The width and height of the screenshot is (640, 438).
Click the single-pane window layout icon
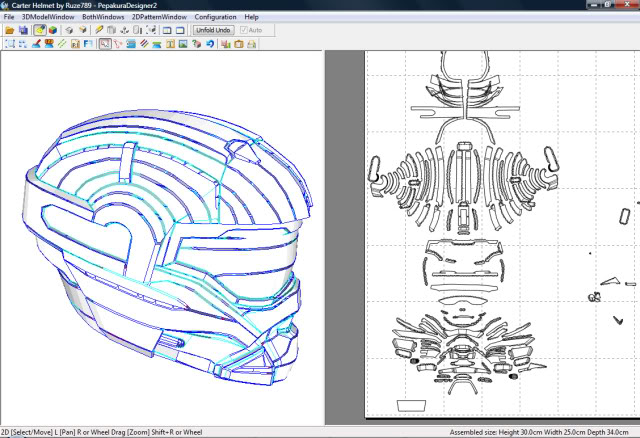coord(180,30)
